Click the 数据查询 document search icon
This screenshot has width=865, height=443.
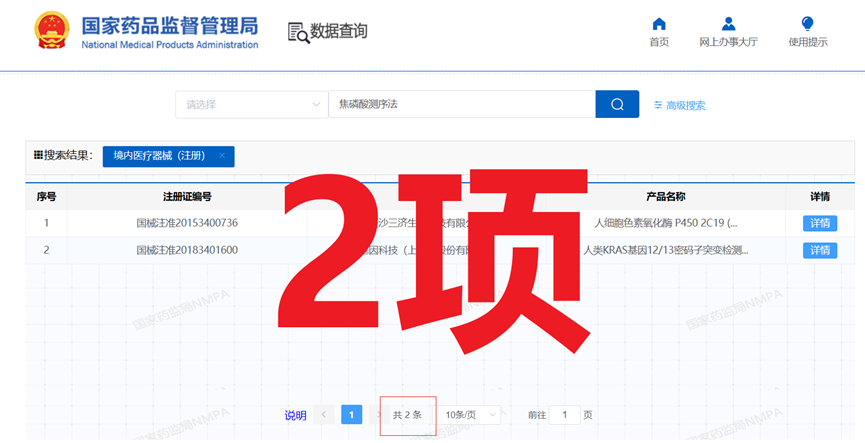coord(298,32)
